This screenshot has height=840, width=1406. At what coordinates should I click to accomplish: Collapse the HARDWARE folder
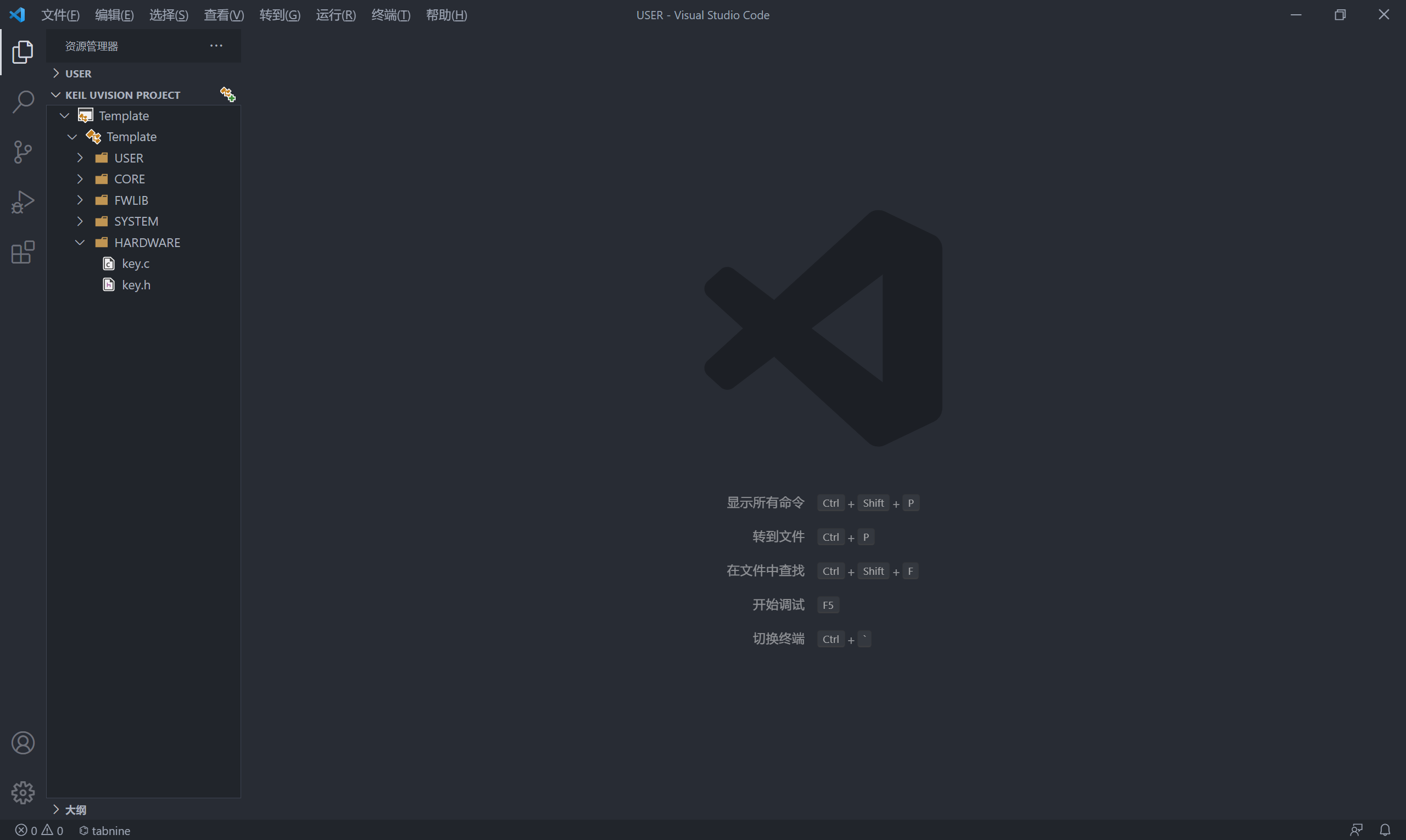click(x=147, y=242)
